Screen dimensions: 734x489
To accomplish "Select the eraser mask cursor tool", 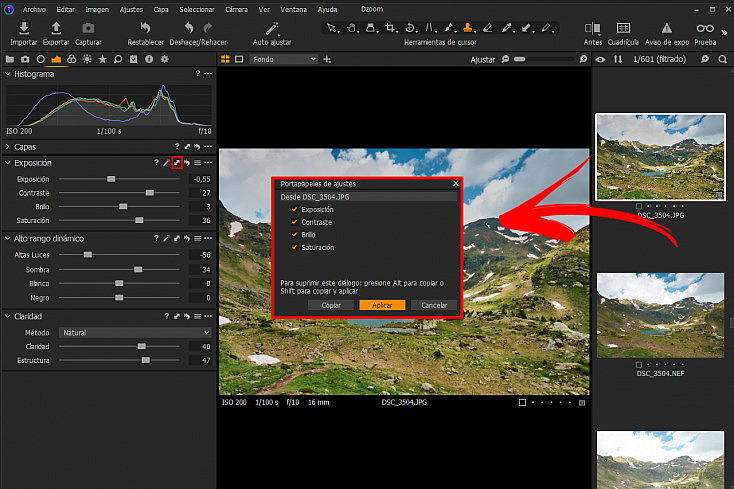I will coord(487,28).
